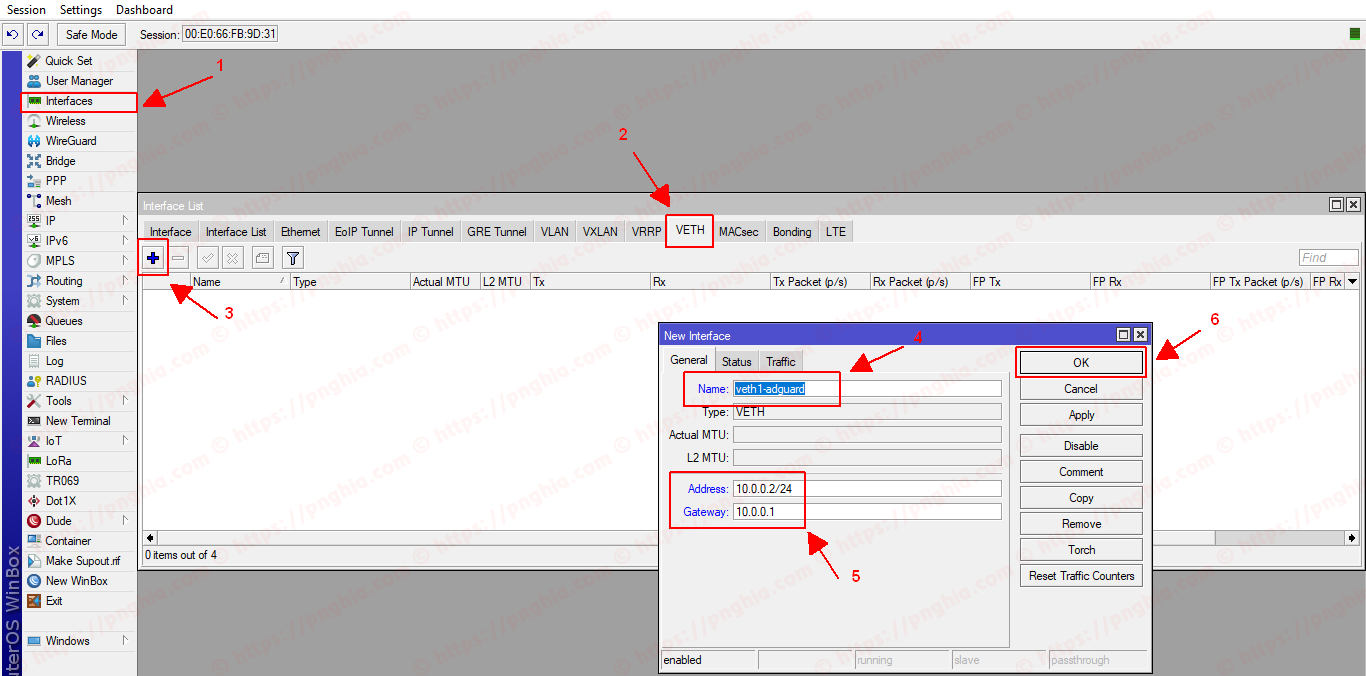Open the column selector dropdown arrow
Viewport: 1366px width, 676px height.
(1352, 282)
